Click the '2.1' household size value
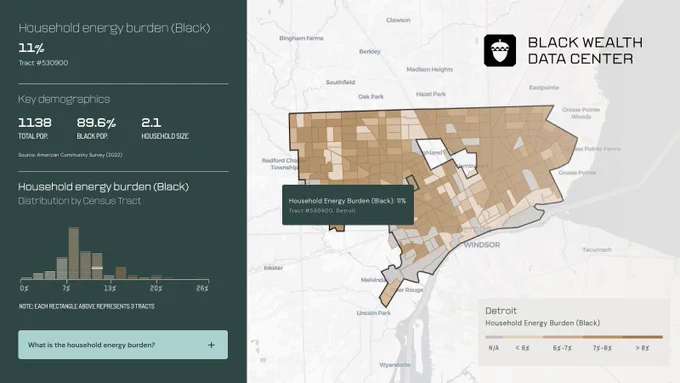The width and height of the screenshot is (680, 383). [x=151, y=123]
